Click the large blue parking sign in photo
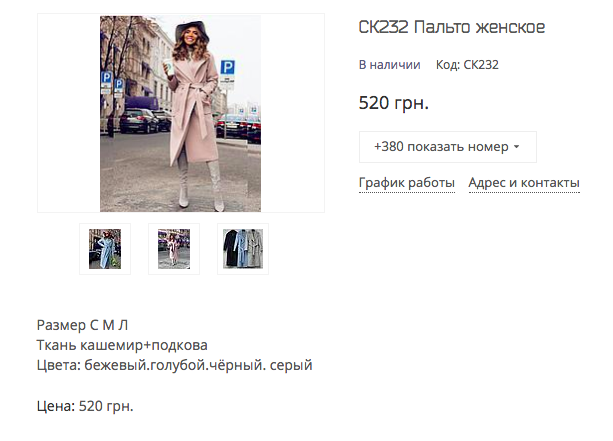 point(228,67)
